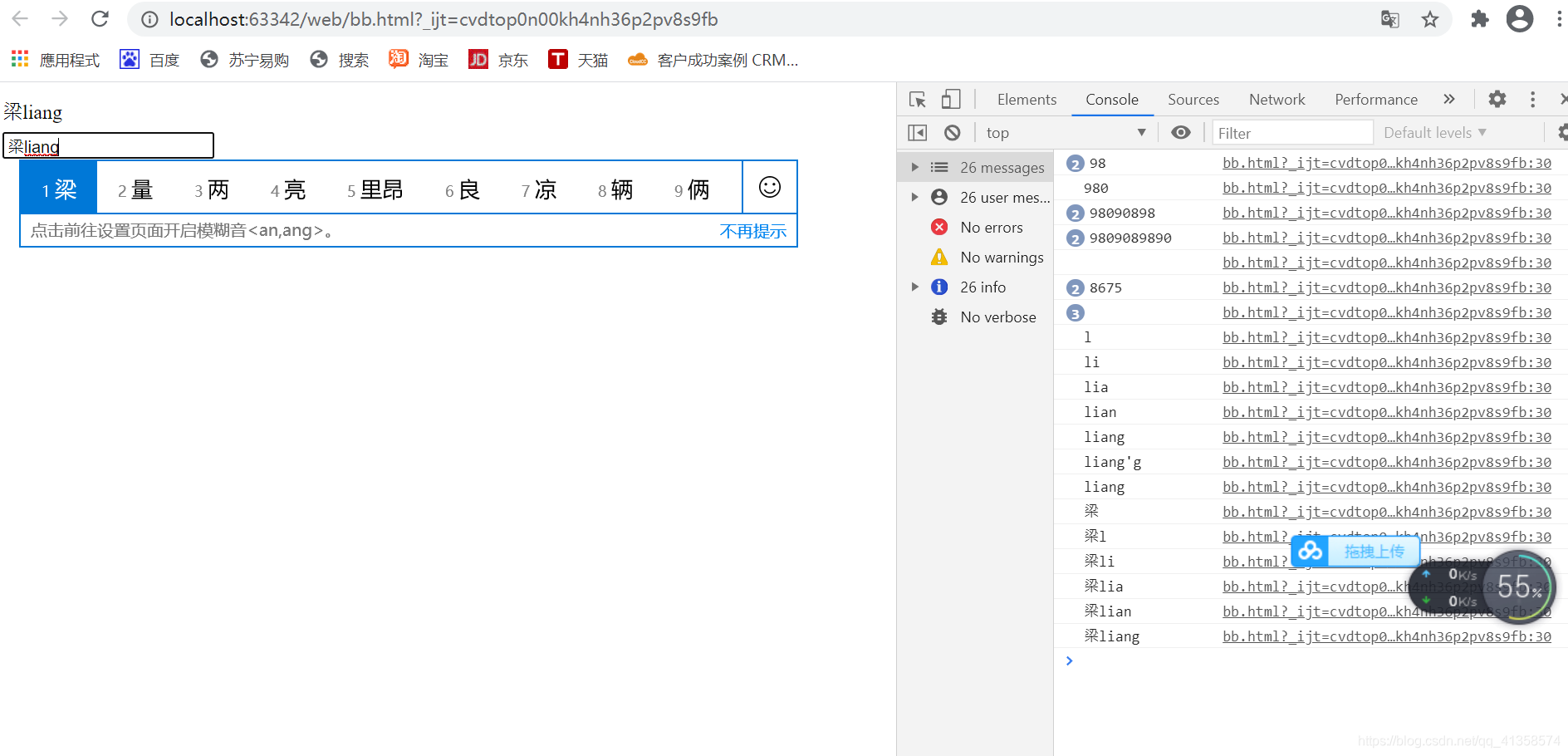Open the extensions puzzle icon

tap(1479, 19)
